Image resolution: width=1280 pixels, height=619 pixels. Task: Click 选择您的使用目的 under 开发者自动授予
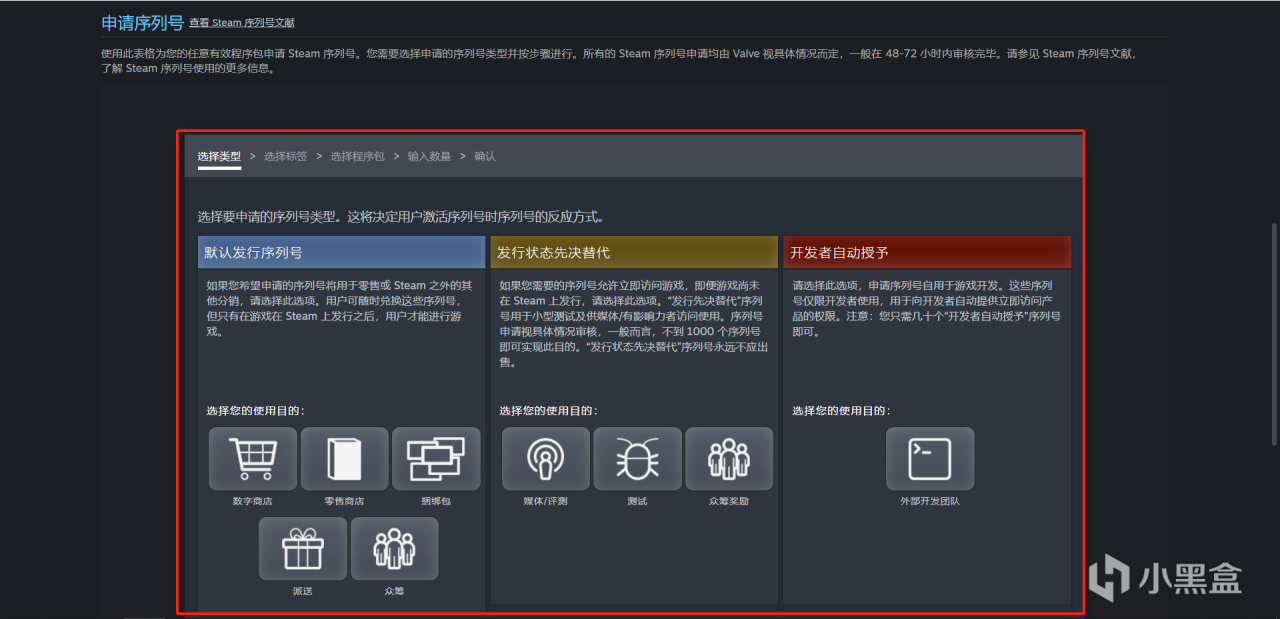pyautogui.click(x=841, y=411)
